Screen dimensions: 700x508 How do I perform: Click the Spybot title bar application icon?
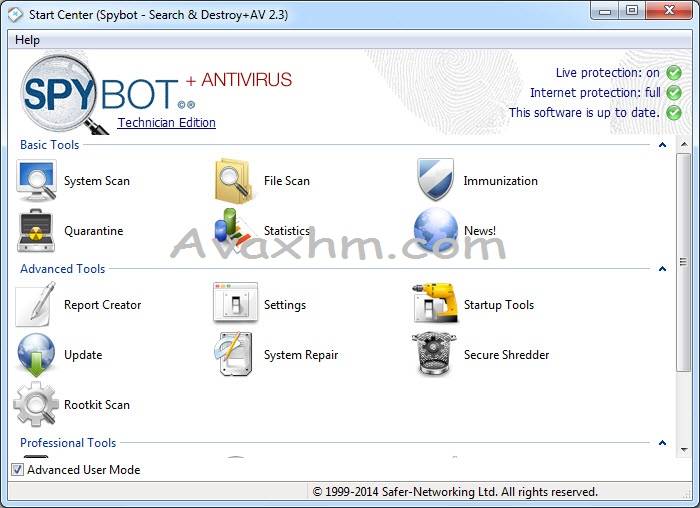point(15,14)
